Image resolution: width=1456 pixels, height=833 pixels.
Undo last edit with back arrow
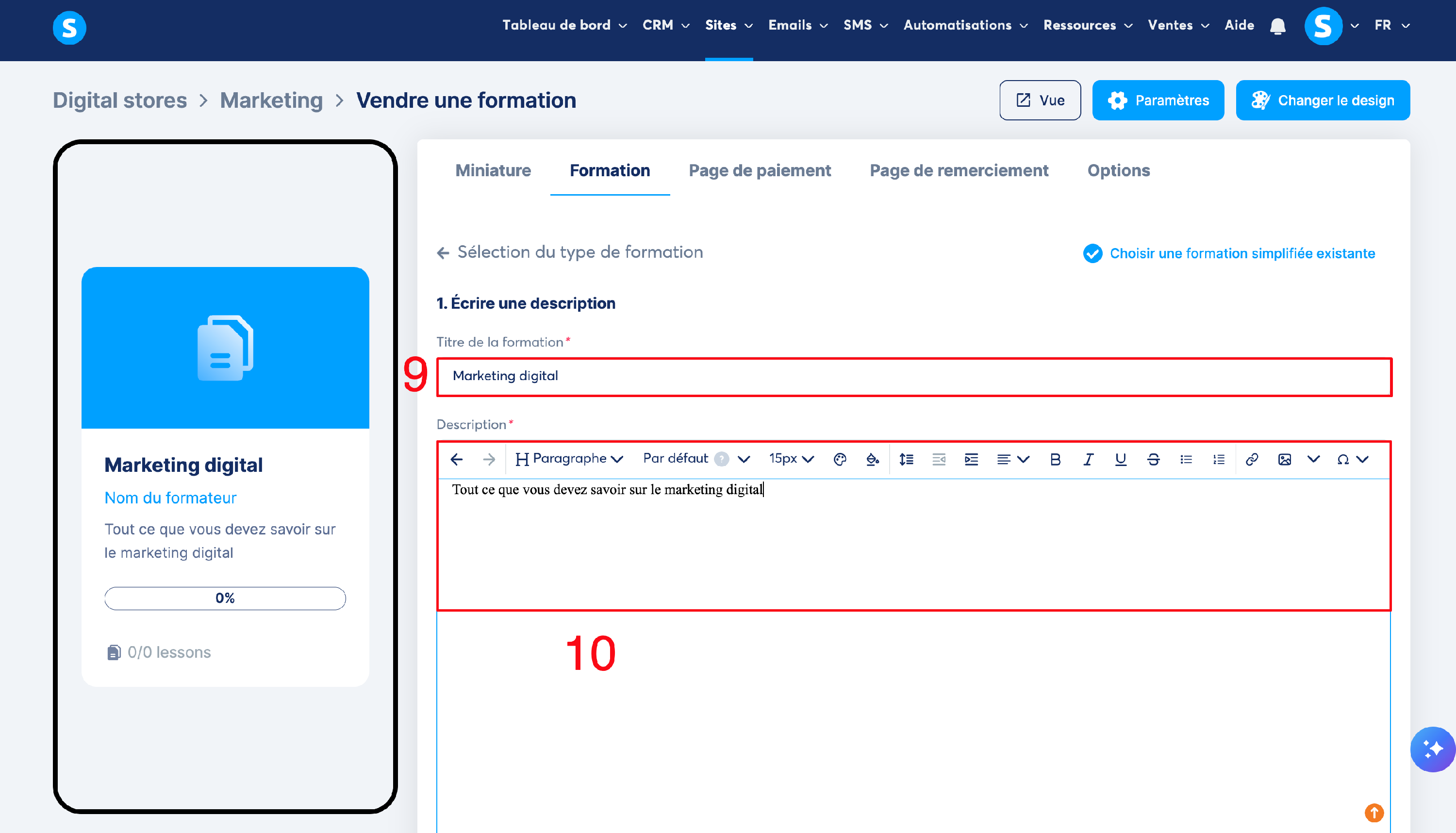click(456, 459)
